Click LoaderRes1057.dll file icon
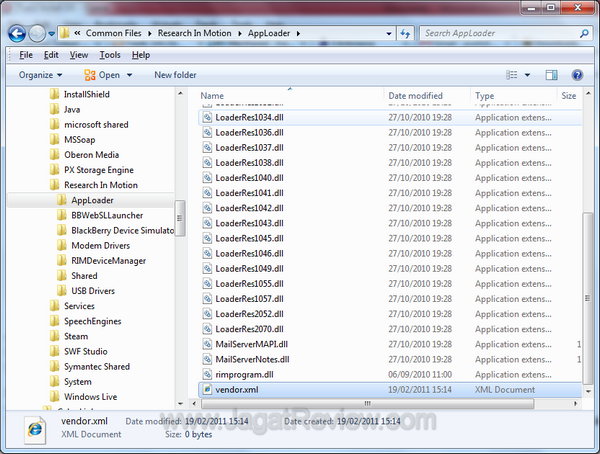600x454 pixels. [207, 299]
